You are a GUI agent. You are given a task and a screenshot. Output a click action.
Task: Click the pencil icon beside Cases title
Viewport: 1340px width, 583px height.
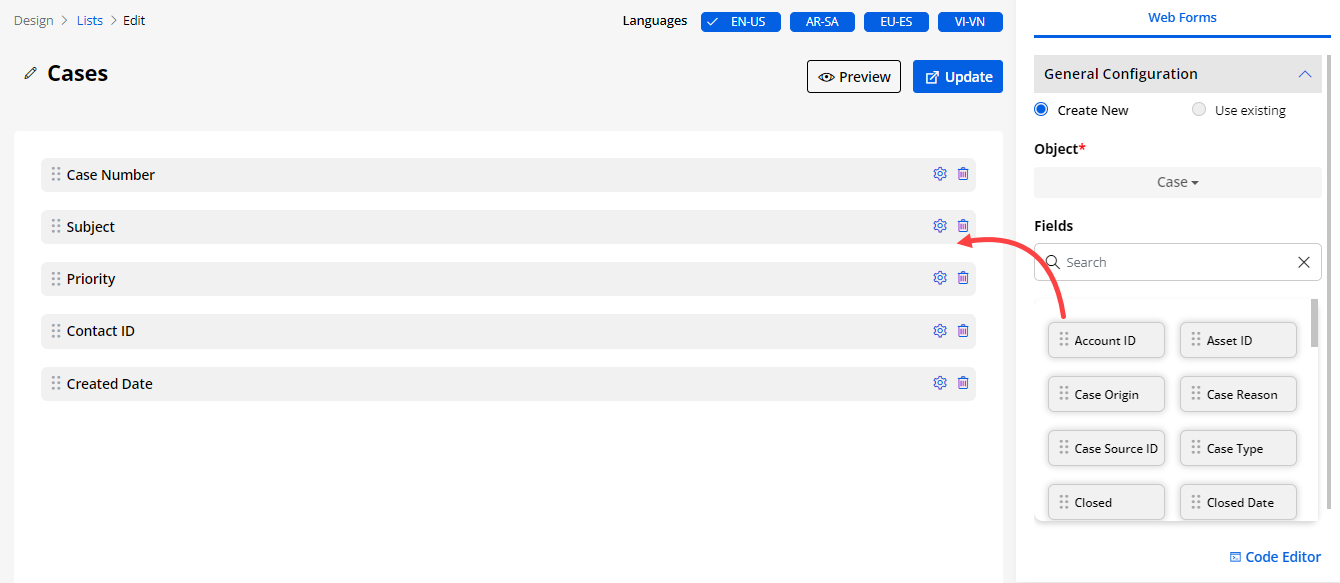(31, 74)
